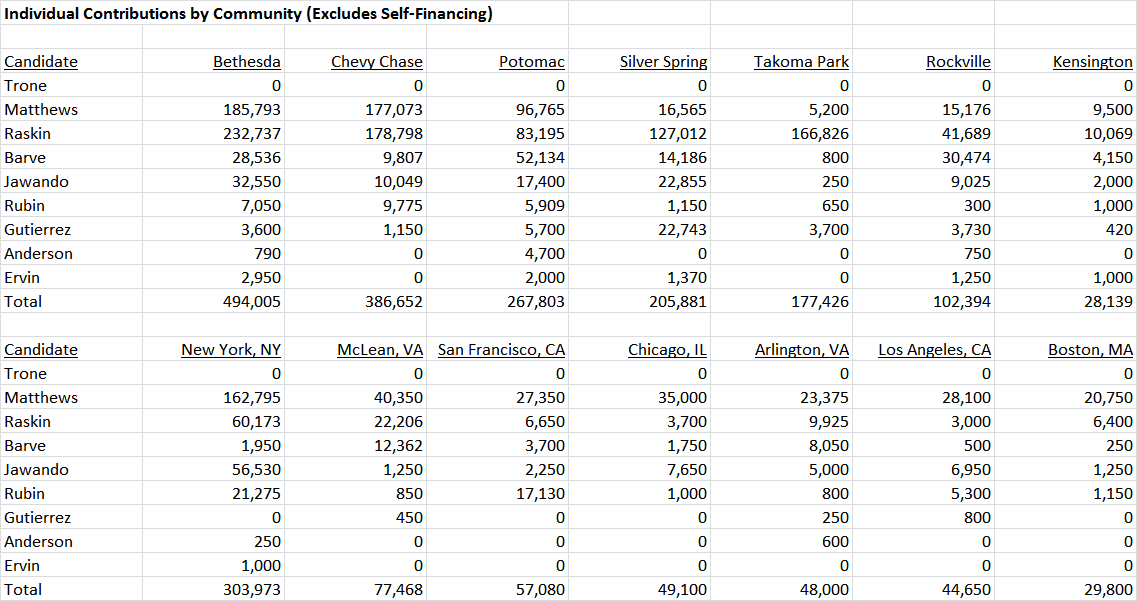Click the Bethesda total 494,005
The height and width of the screenshot is (601, 1137).
click(x=252, y=302)
